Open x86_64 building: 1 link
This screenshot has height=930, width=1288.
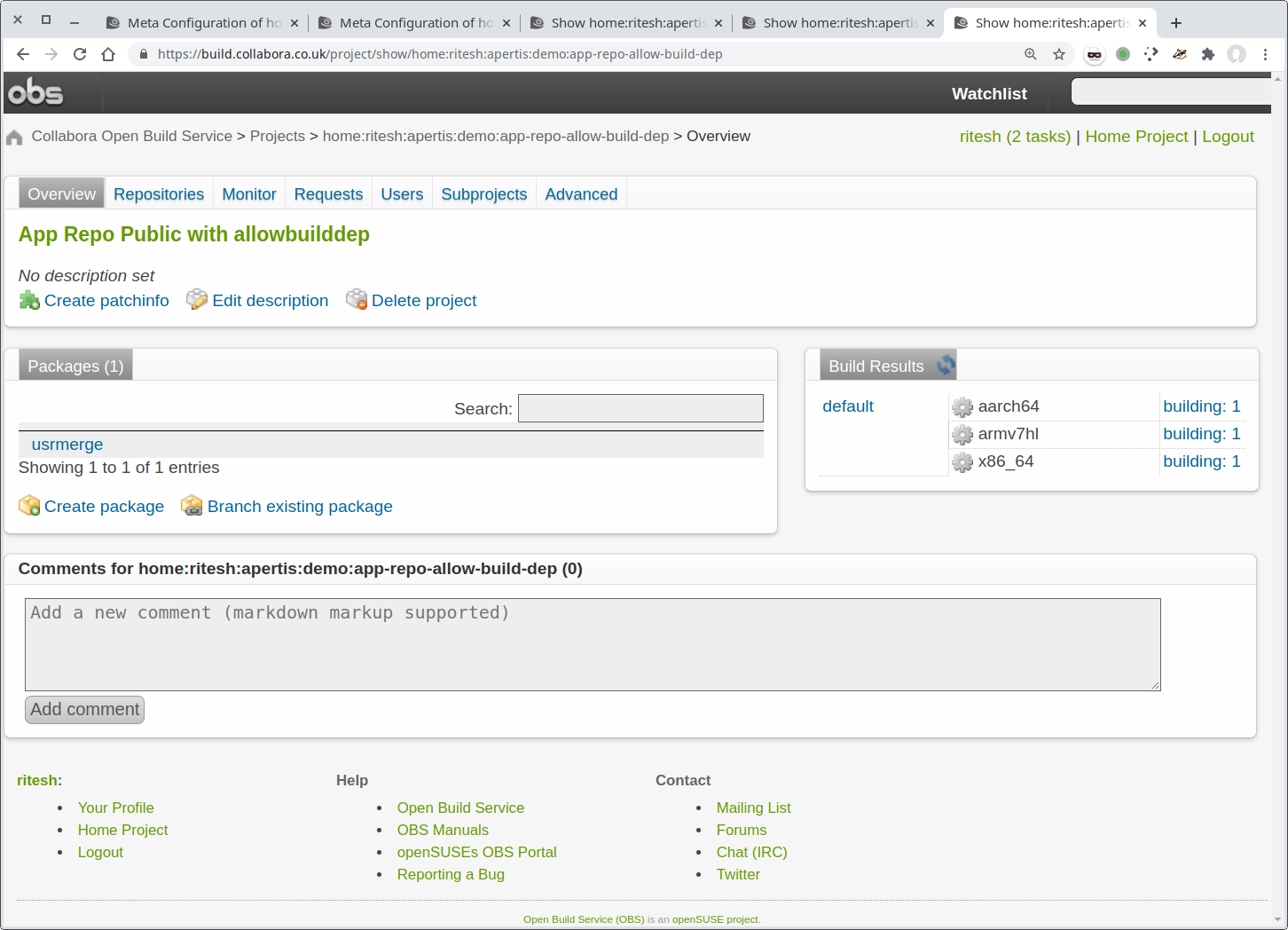[1201, 461]
